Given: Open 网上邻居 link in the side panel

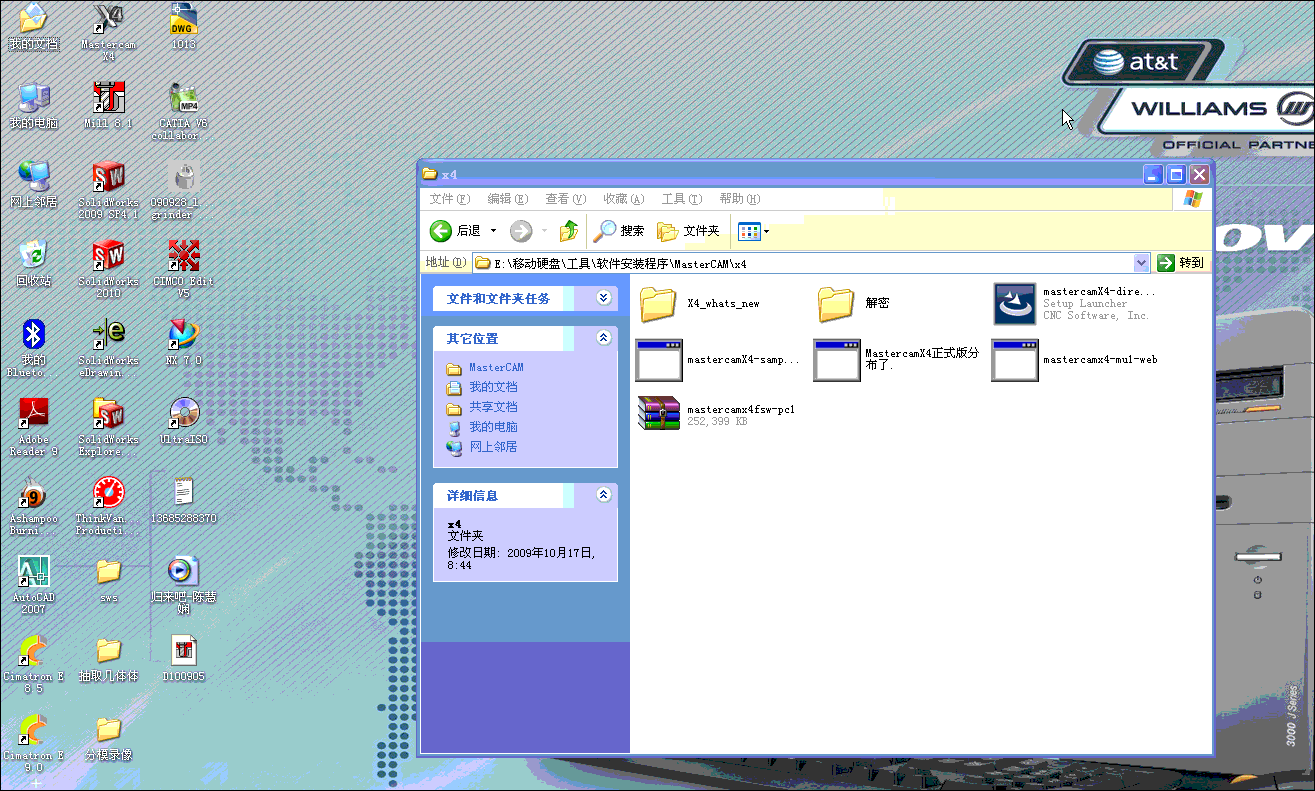Looking at the screenshot, I should point(493,447).
